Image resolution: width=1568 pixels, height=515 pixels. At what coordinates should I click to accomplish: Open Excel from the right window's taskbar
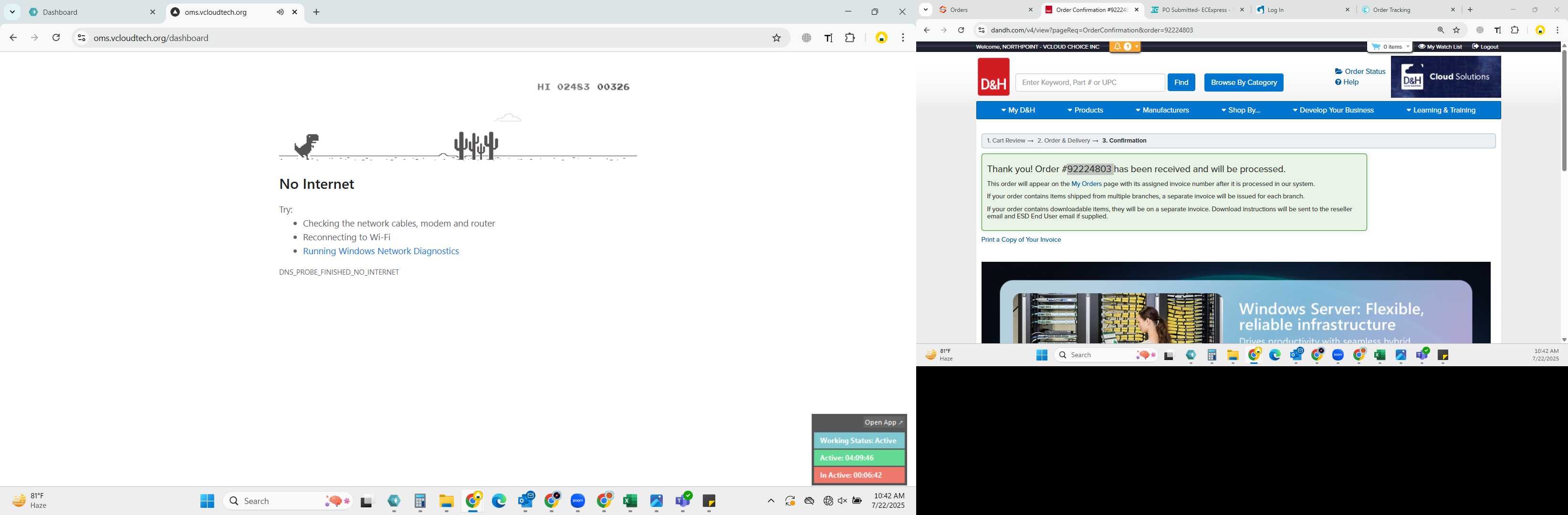[x=1380, y=356]
